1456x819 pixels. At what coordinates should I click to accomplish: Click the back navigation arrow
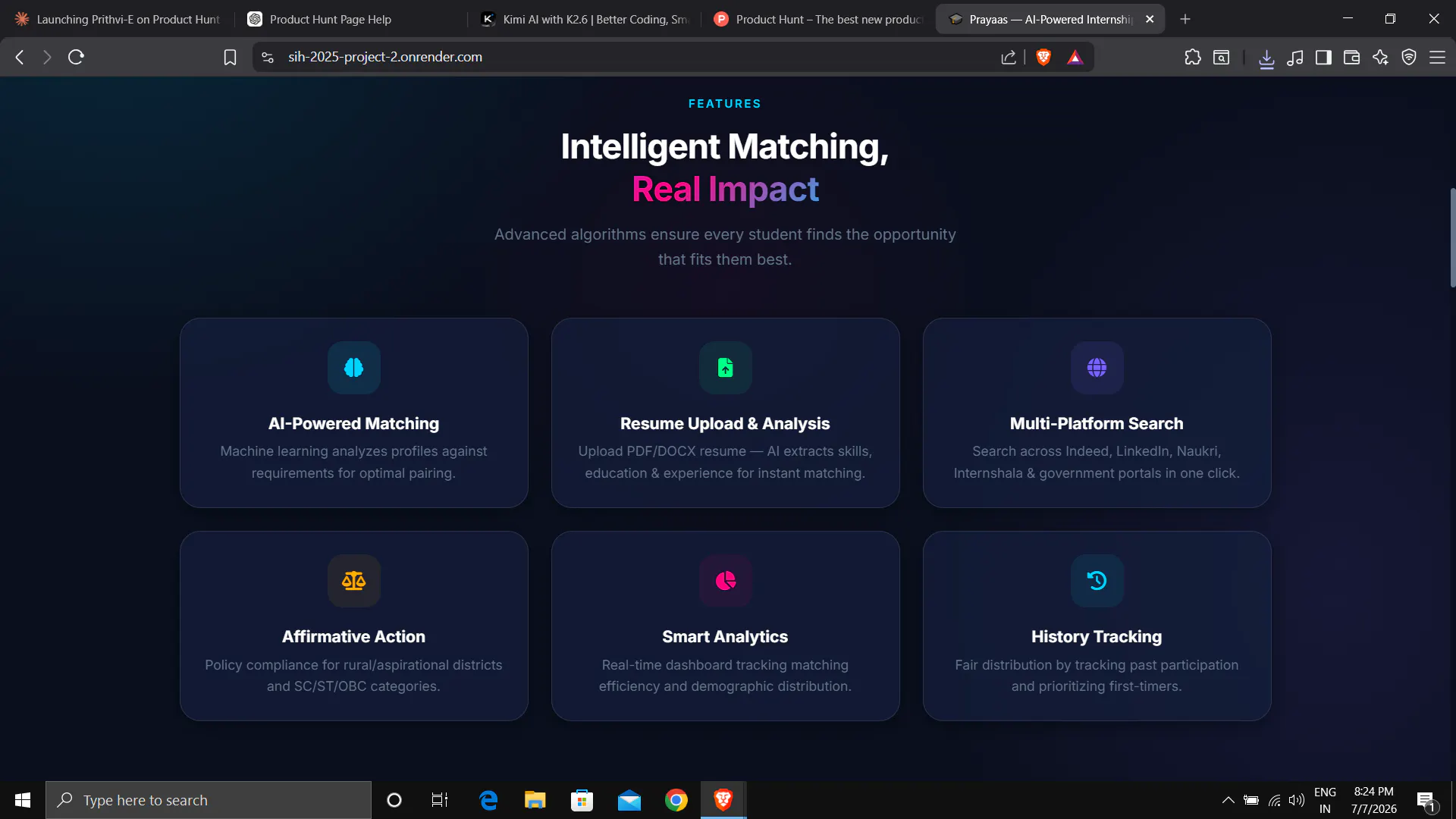click(20, 57)
